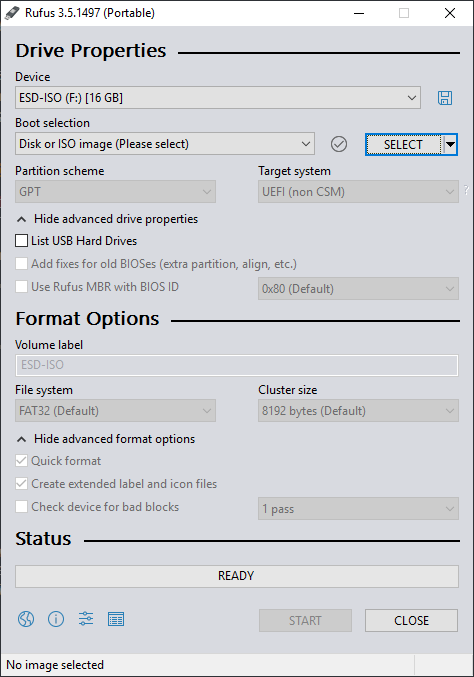The height and width of the screenshot is (677, 474).
Task: Click the help question mark beside Target system
Action: click(x=466, y=189)
